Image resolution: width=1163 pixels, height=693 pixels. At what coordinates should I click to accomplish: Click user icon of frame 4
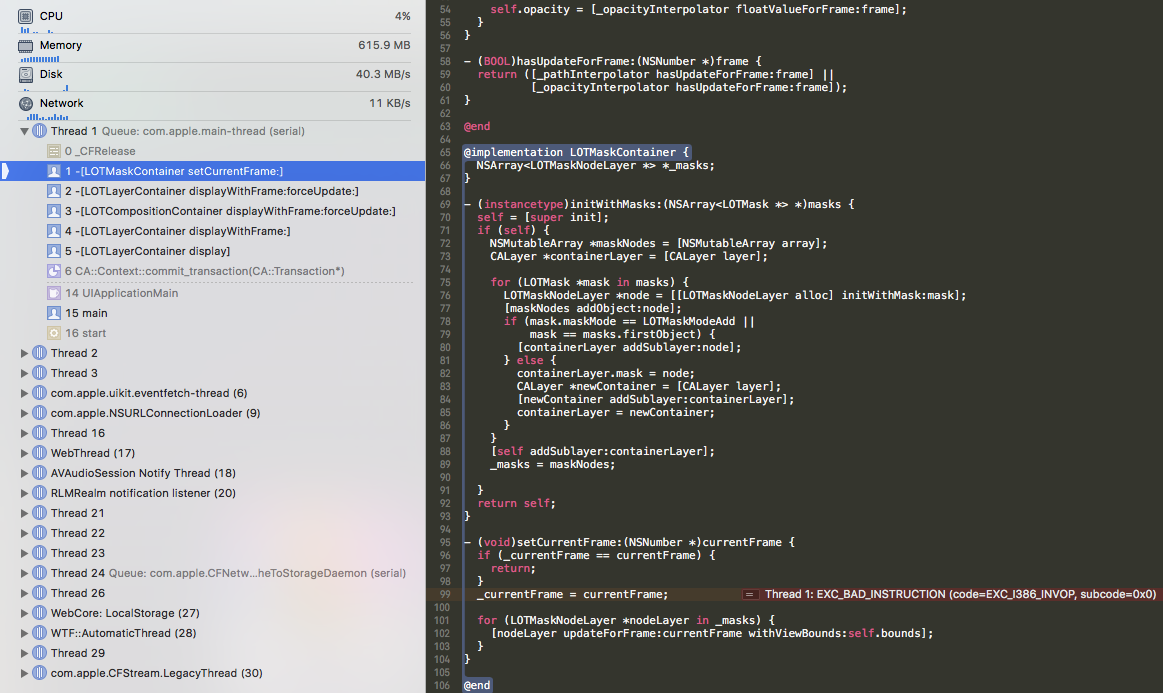coord(53,231)
